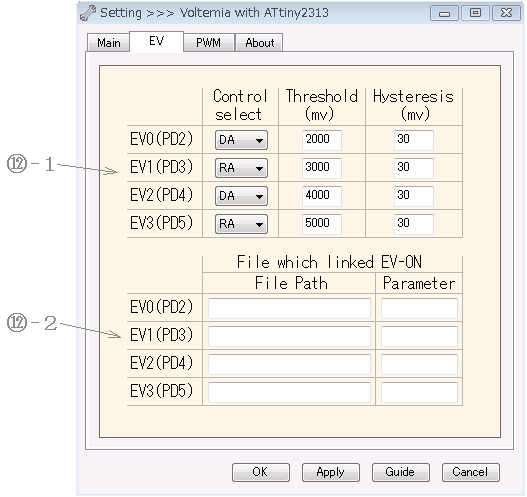This screenshot has width=527, height=497.
Task: Click the EV0 threshold field showing 2000
Action: coord(322,140)
